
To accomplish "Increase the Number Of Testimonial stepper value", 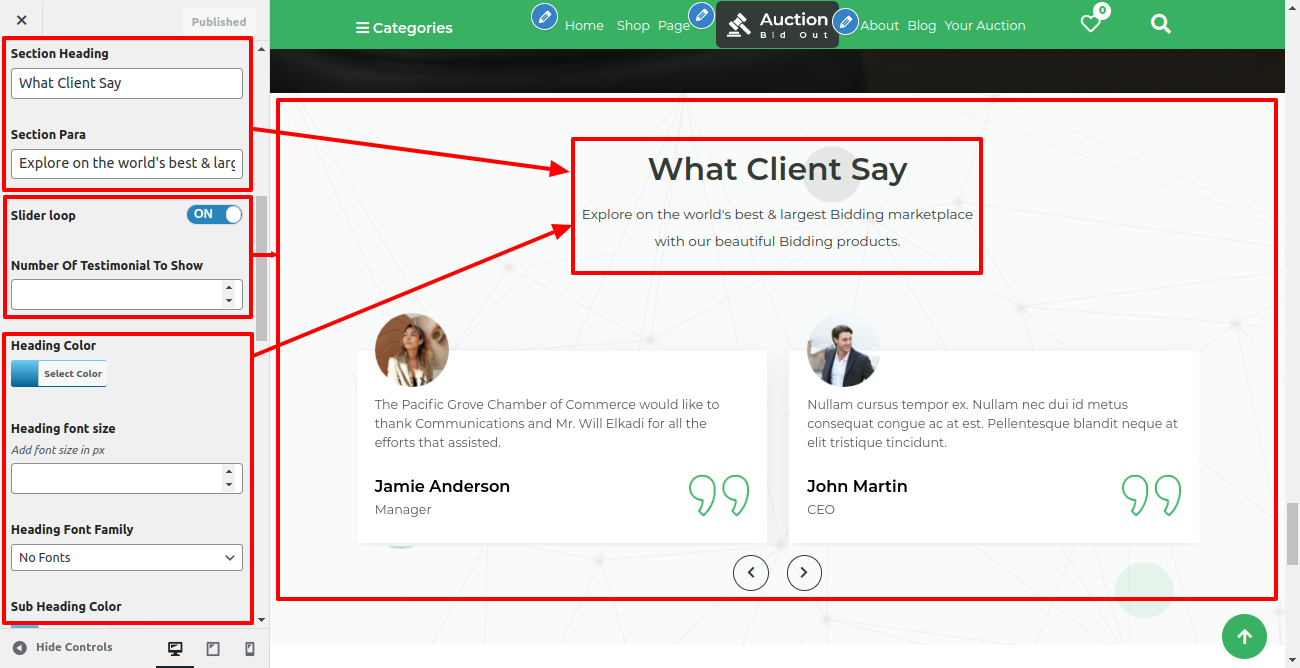I will (229, 287).
